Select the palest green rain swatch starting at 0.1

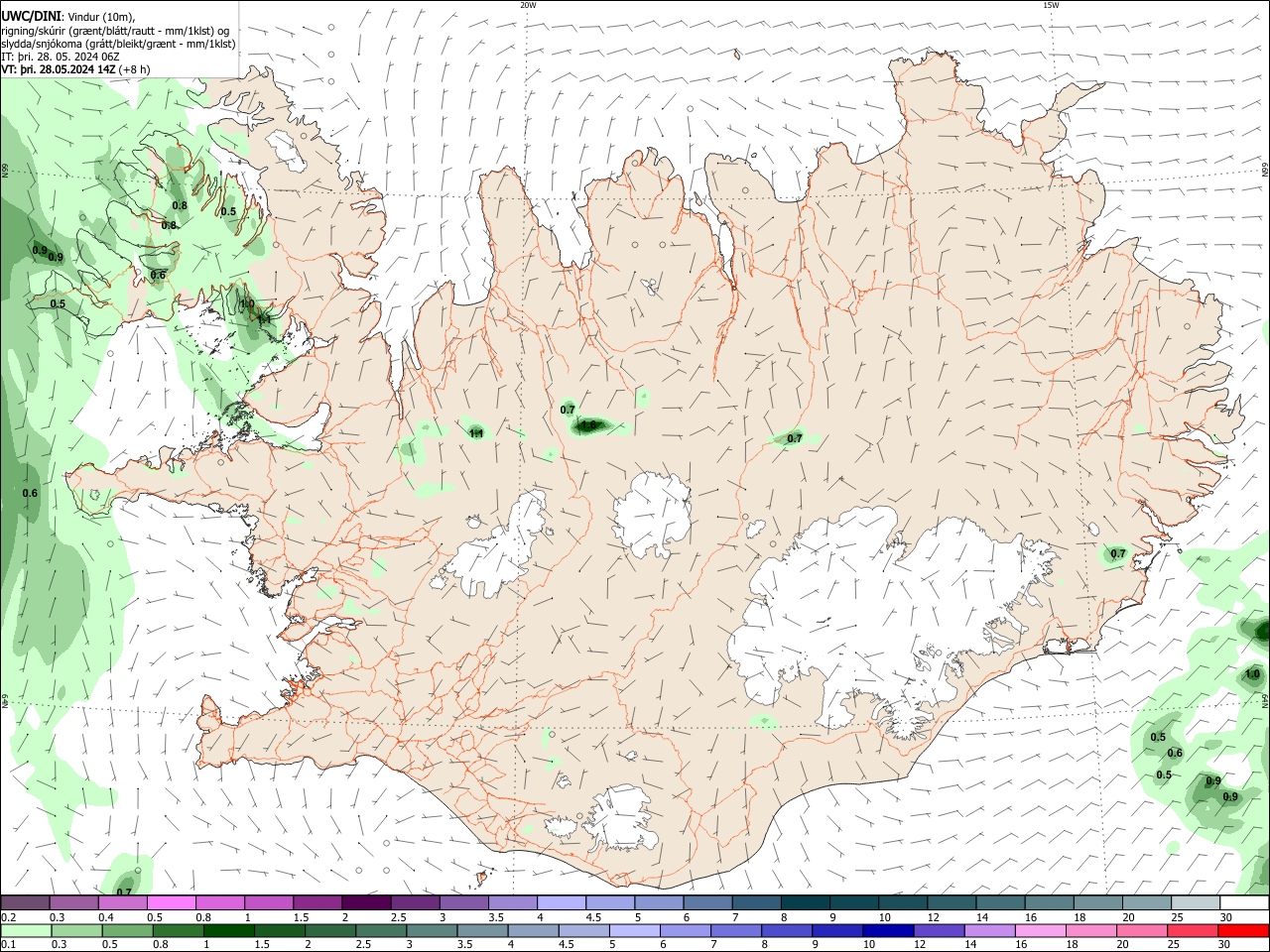click(26, 931)
